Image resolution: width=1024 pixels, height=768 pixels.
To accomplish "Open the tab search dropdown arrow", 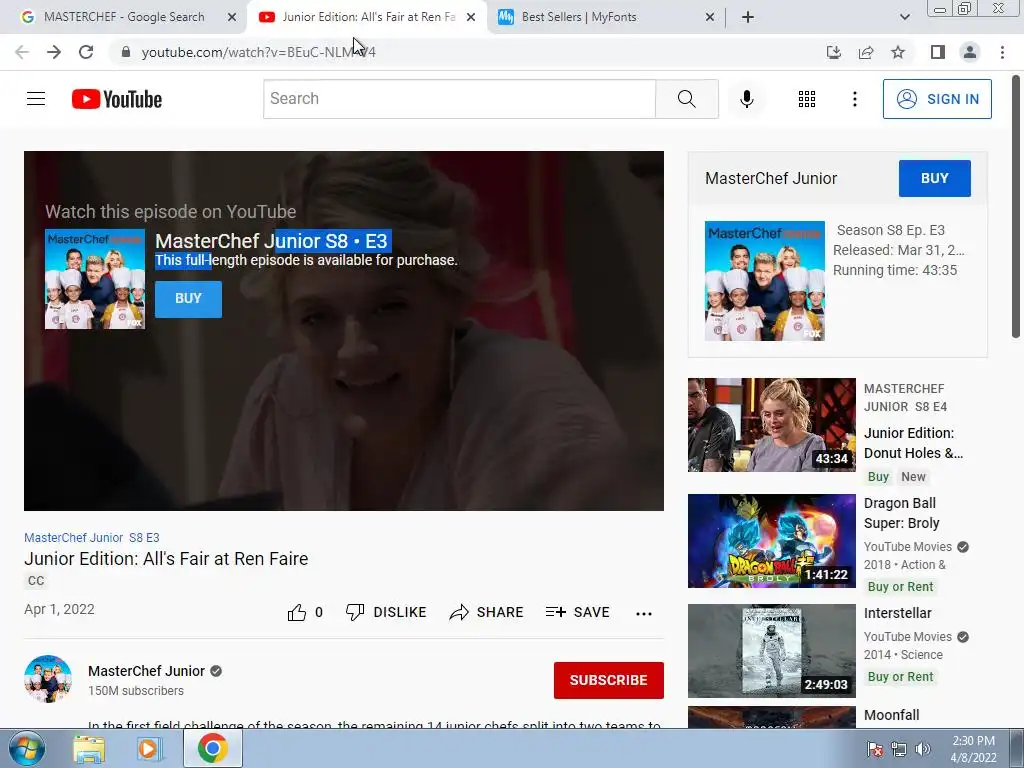I will pyautogui.click(x=904, y=17).
